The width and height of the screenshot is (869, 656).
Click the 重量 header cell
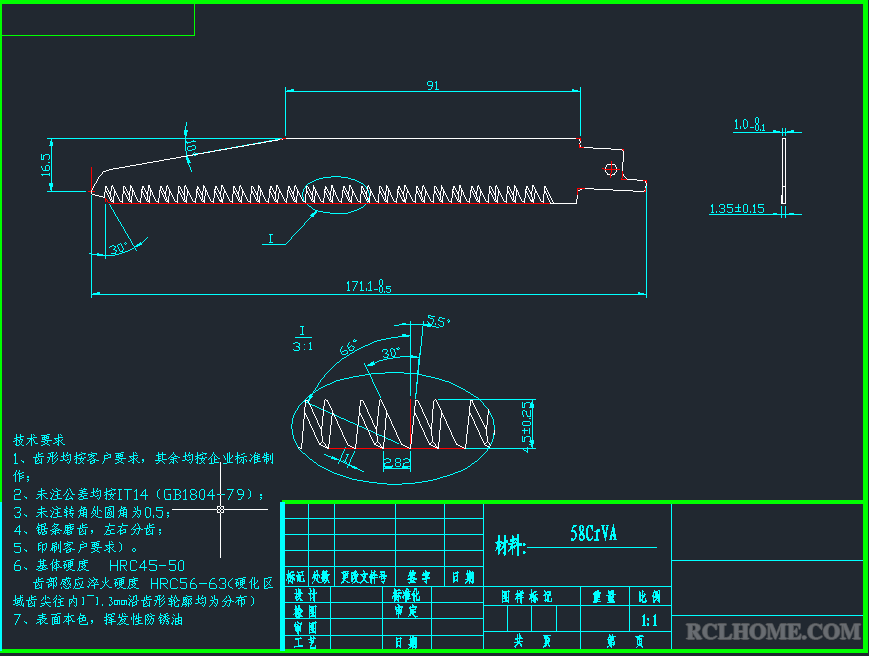604,597
